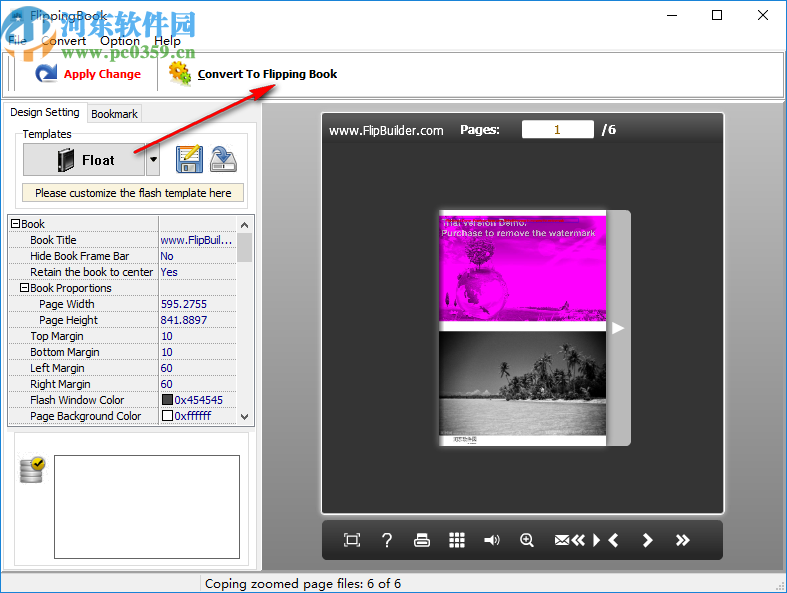Select the Bottom Margin row

[x=122, y=352]
